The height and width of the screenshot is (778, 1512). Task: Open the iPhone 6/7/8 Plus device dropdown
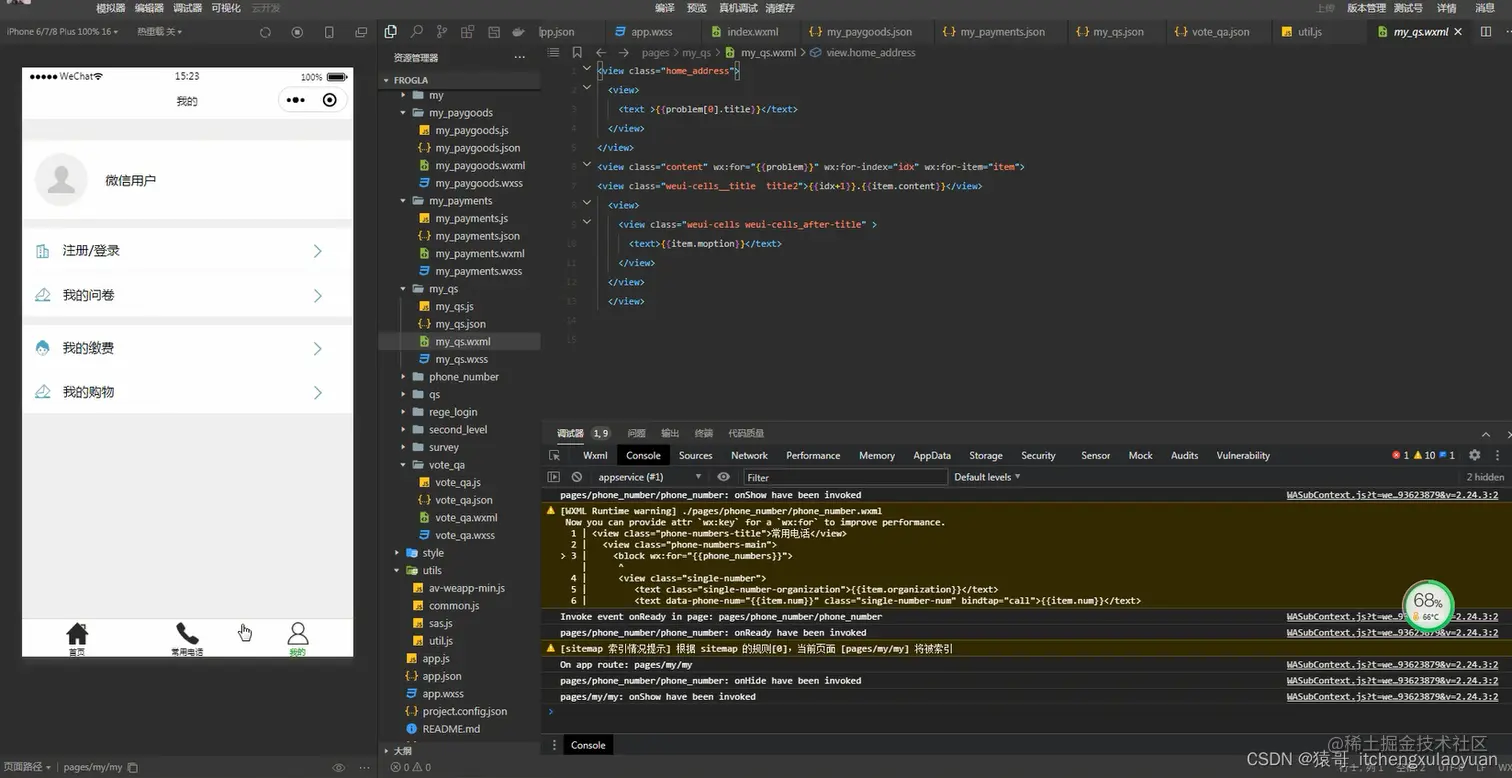(x=62, y=32)
